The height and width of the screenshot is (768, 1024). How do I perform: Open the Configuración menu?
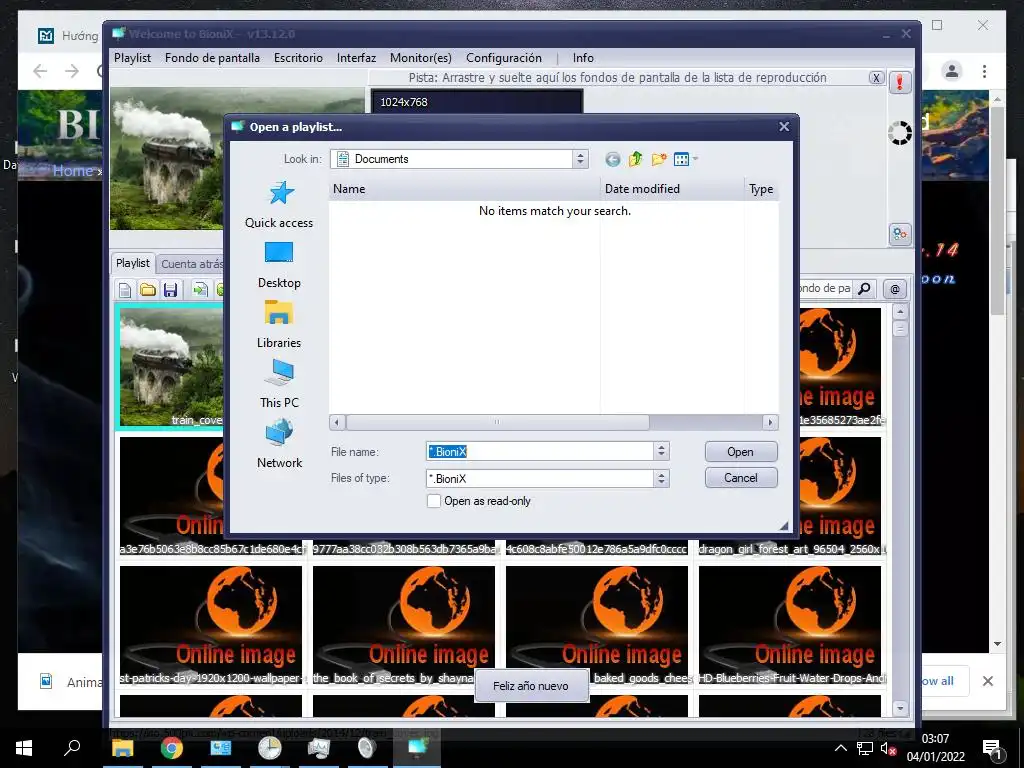(x=504, y=57)
